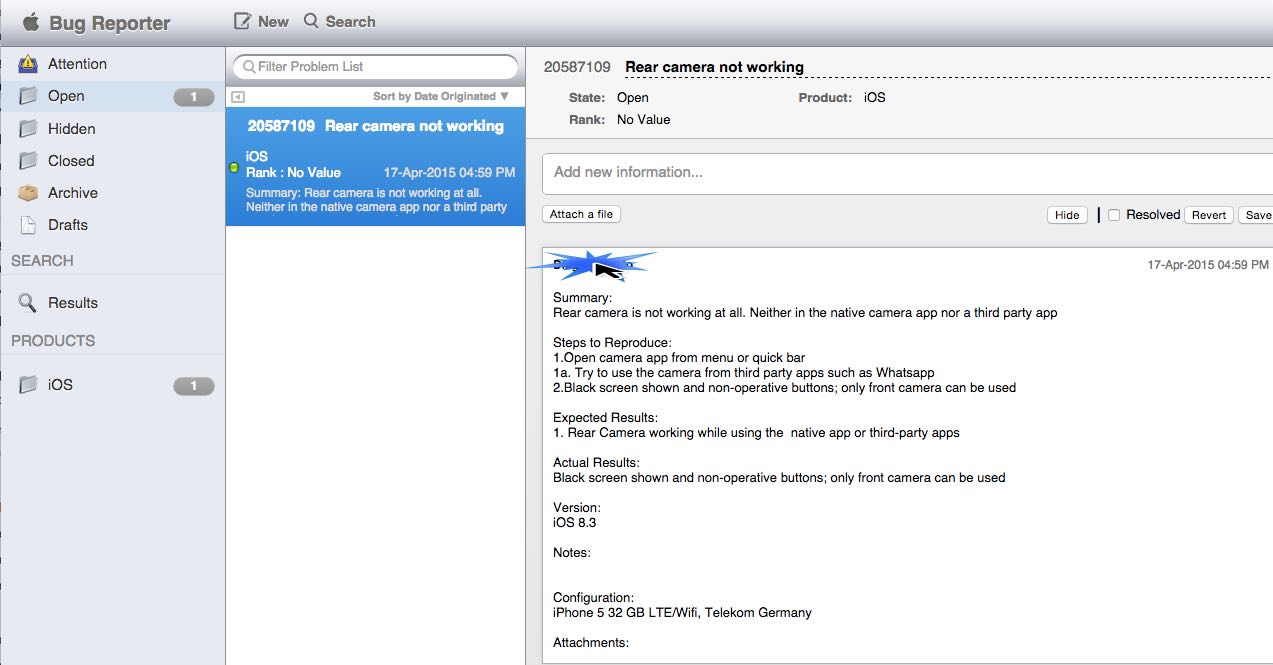This screenshot has width=1273, height=665.
Task: Click the Attachments label
Action: (x=591, y=642)
